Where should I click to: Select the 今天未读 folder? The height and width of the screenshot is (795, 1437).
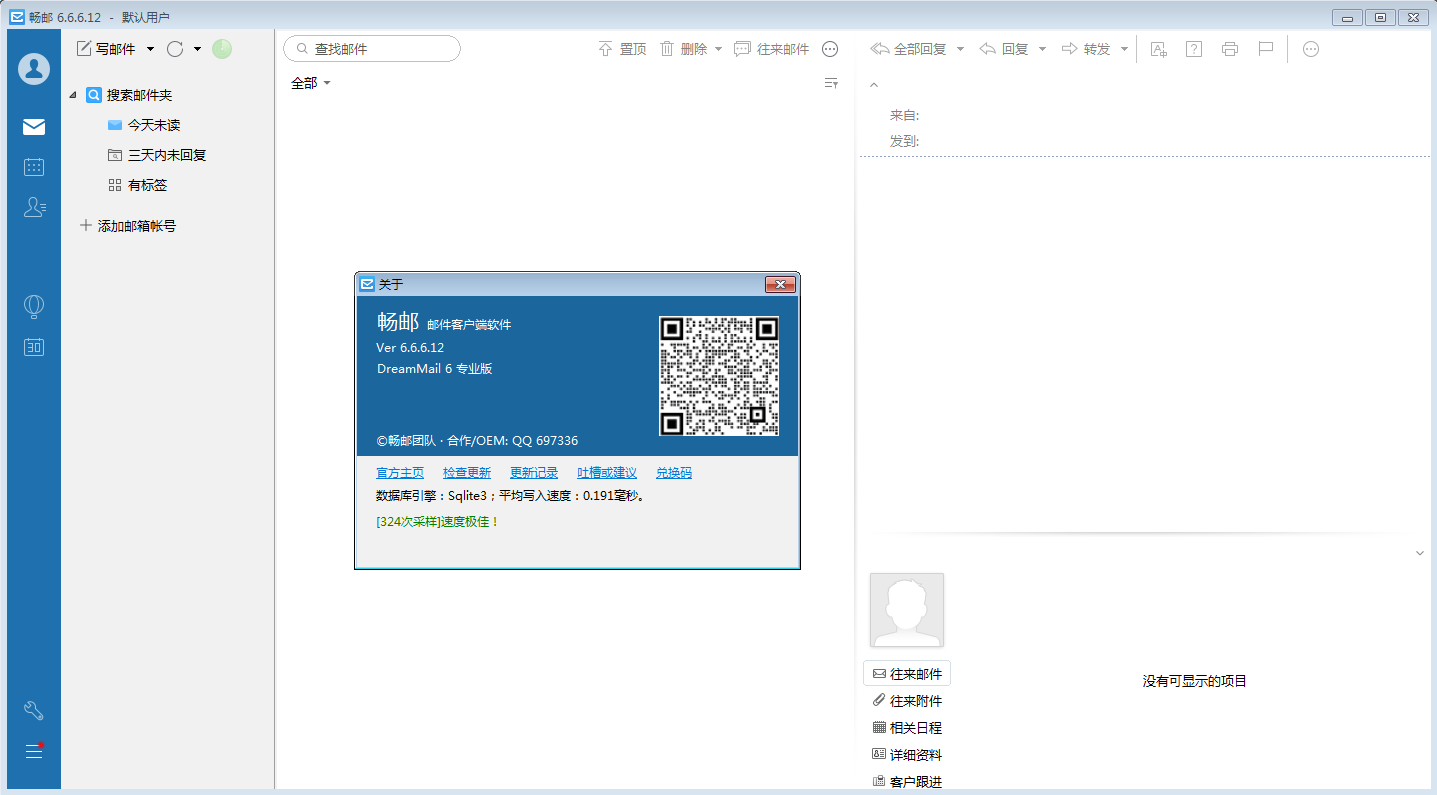pos(153,125)
